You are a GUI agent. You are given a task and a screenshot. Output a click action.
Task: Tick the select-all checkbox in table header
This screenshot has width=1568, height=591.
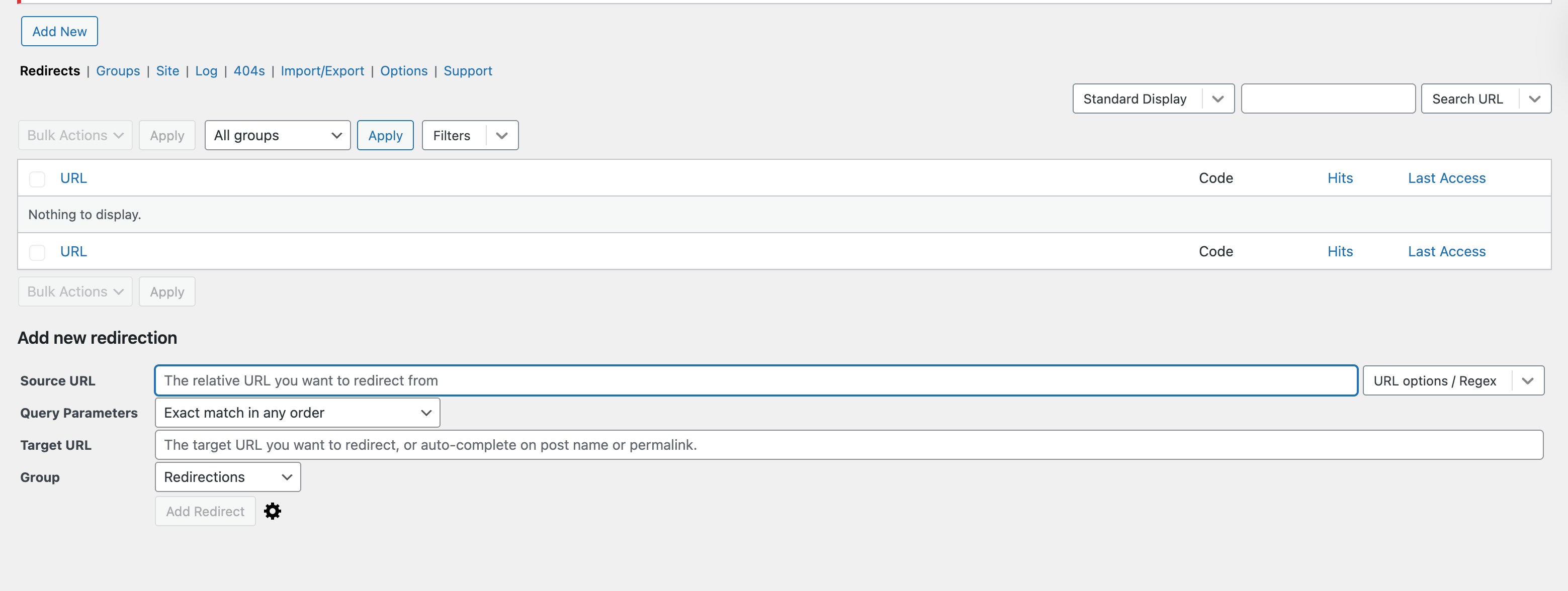[x=37, y=179]
